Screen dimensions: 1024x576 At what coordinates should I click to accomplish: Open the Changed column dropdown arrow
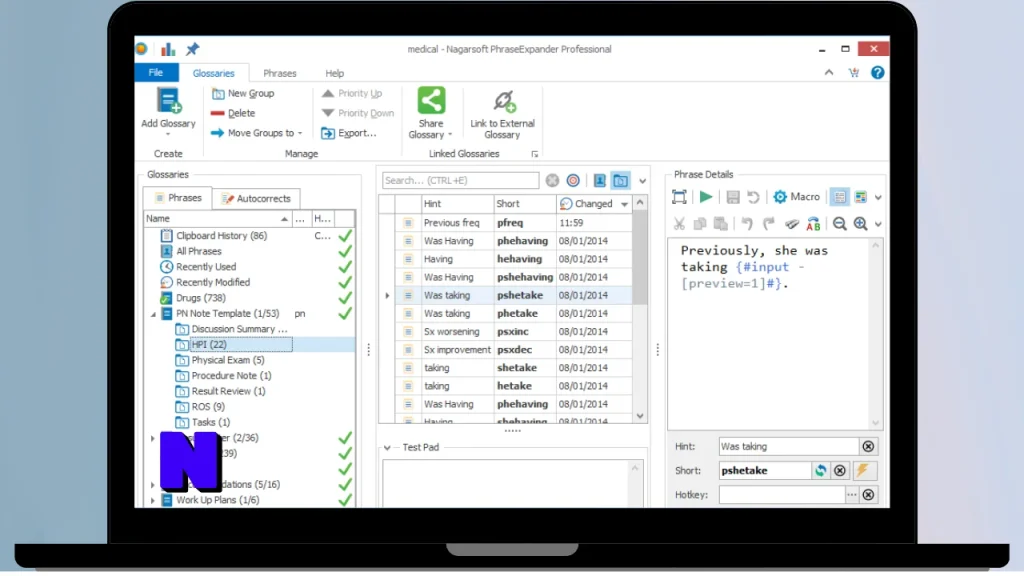click(x=625, y=204)
